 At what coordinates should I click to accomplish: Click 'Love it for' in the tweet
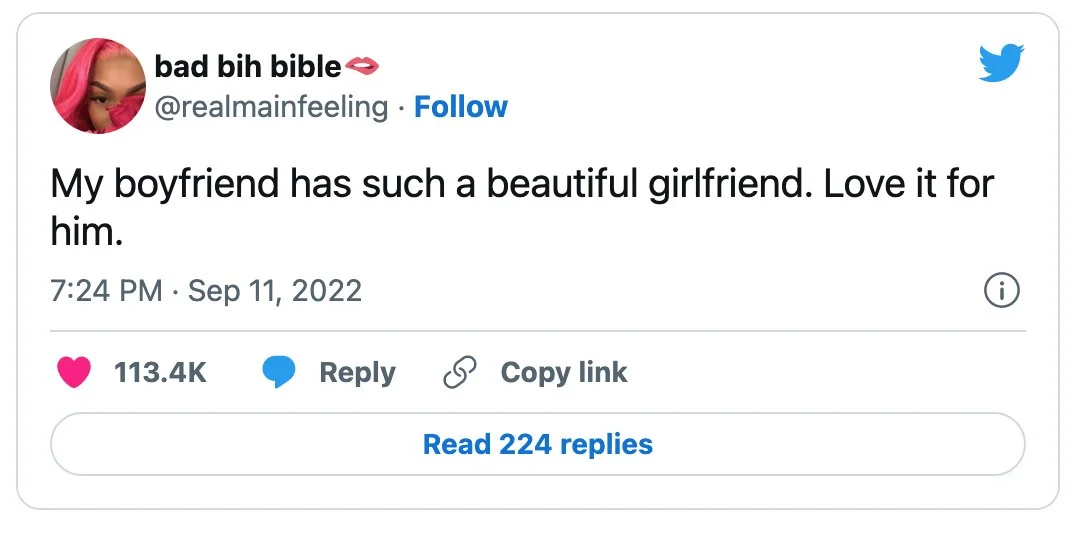point(908,185)
